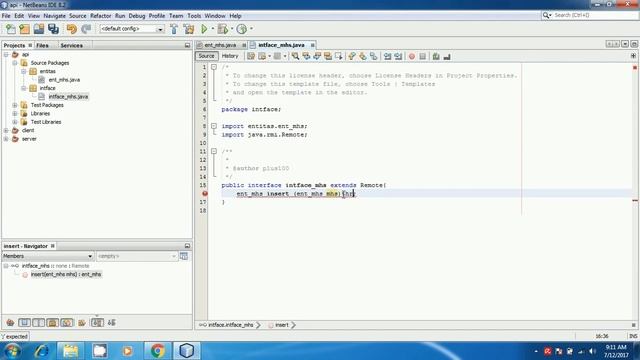Click the editor Last Edit icon
640x360 pixels.
pos(251,56)
